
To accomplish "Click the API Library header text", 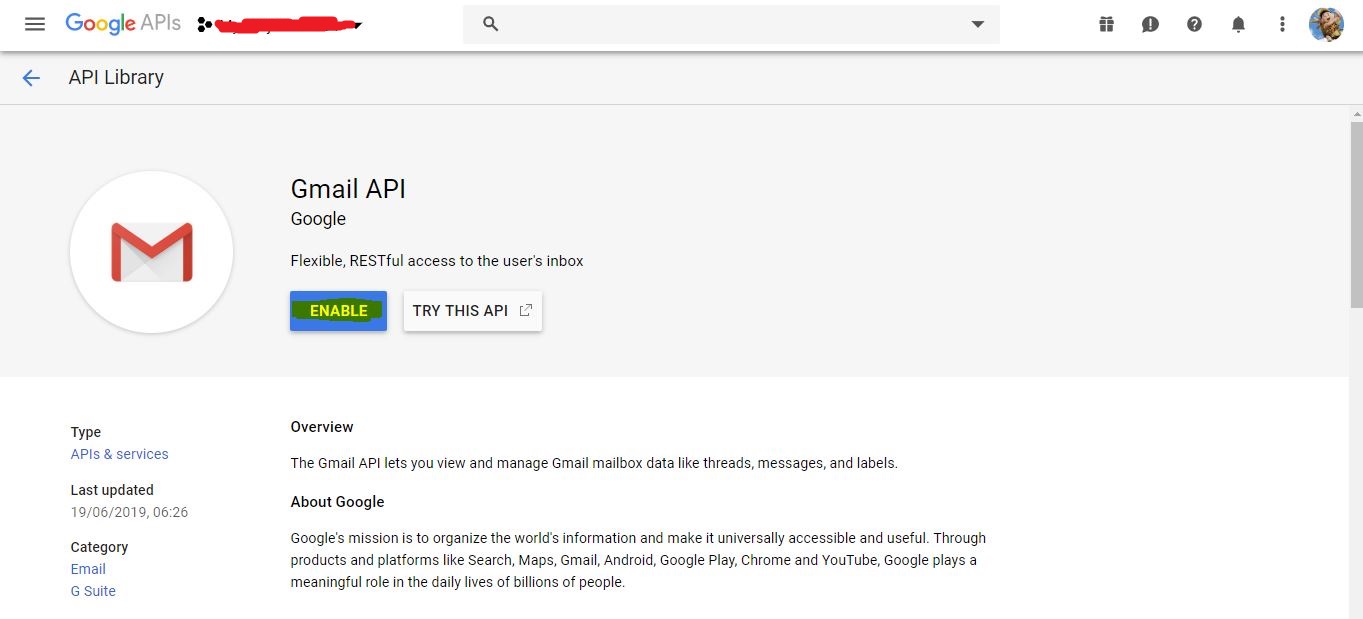I will coord(116,78).
